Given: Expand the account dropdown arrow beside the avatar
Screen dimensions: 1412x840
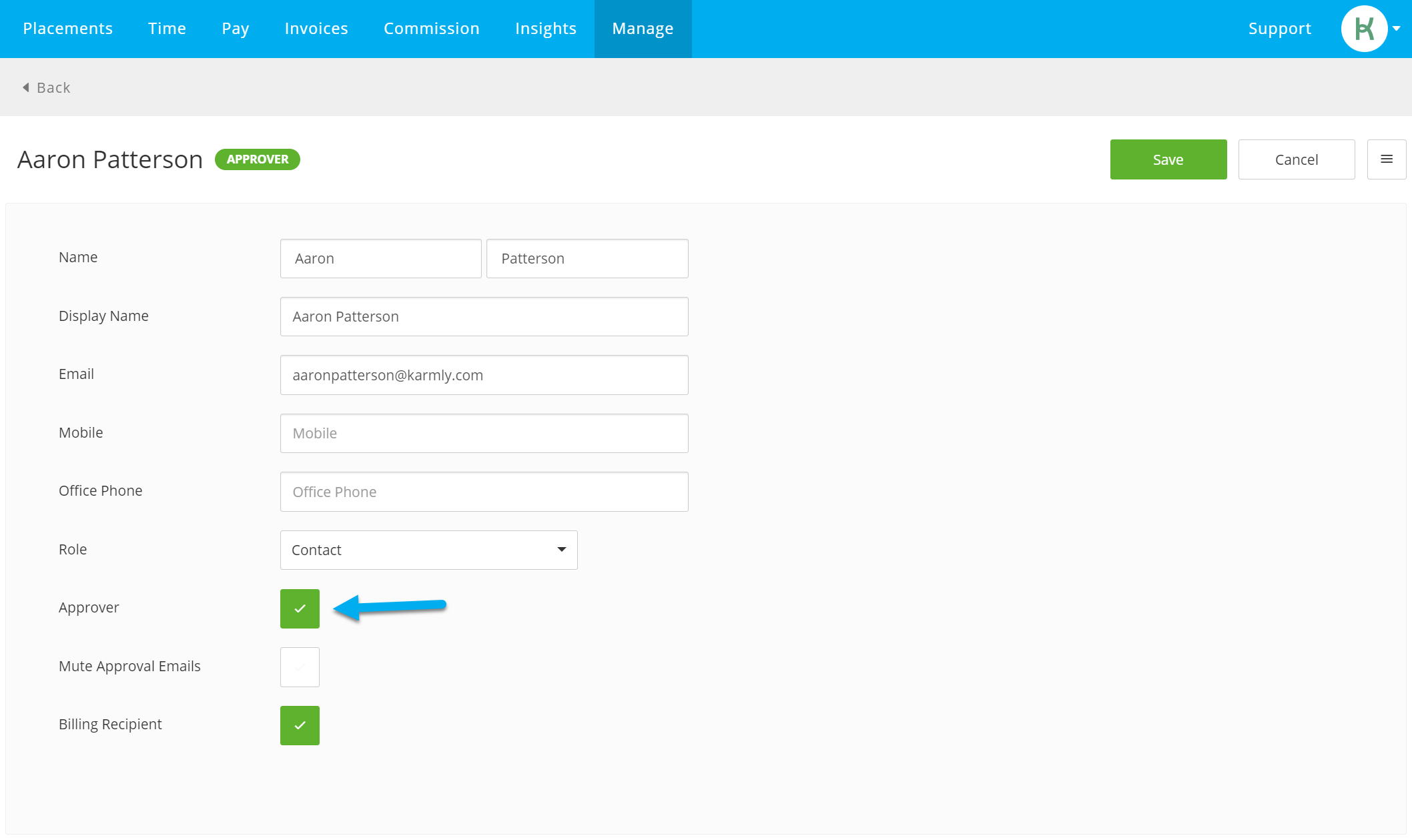Looking at the screenshot, I should (x=1396, y=29).
